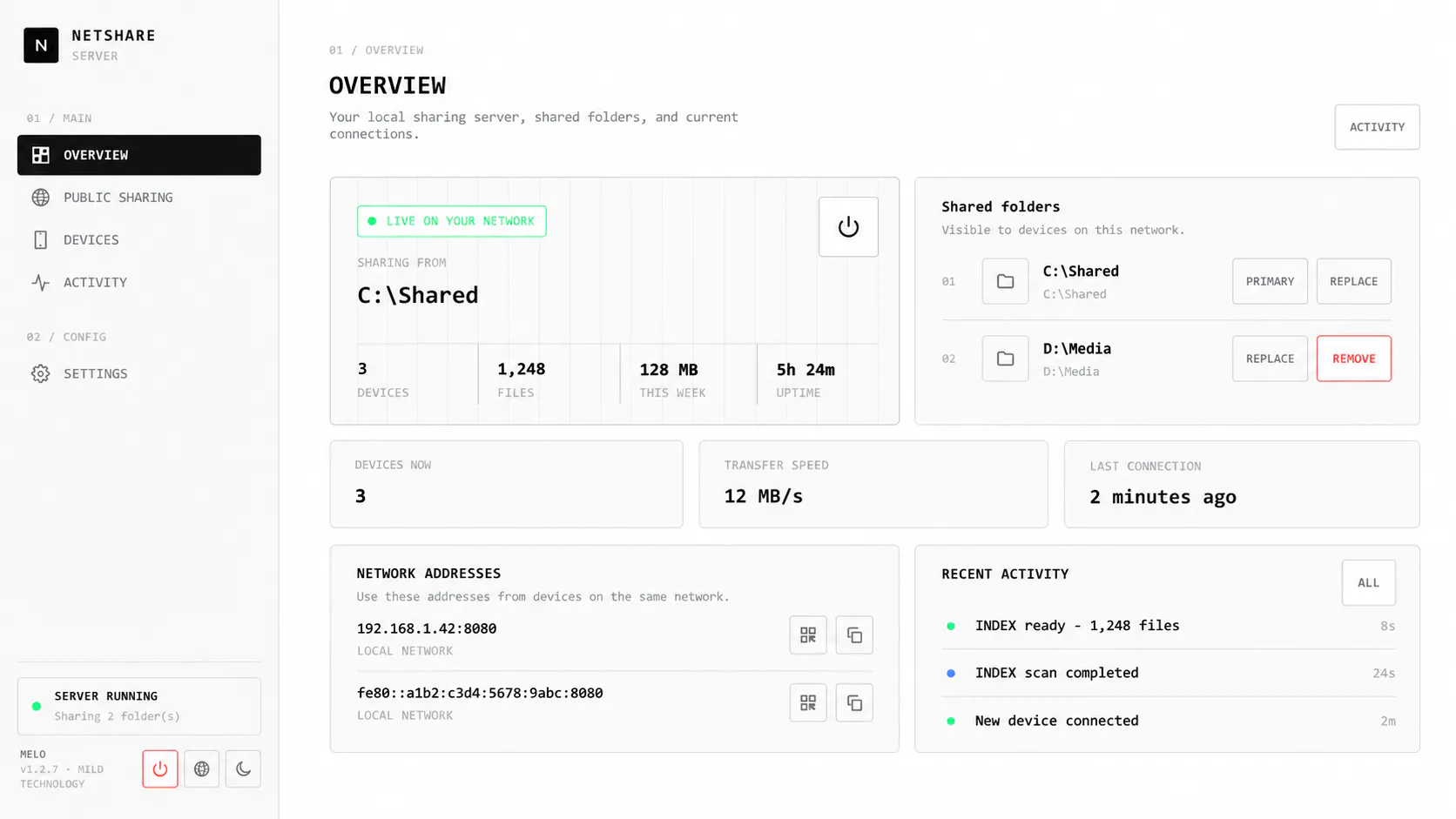
Task: Select 'INDEX scan completed' activity entry
Action: pyautogui.click(x=1168, y=673)
